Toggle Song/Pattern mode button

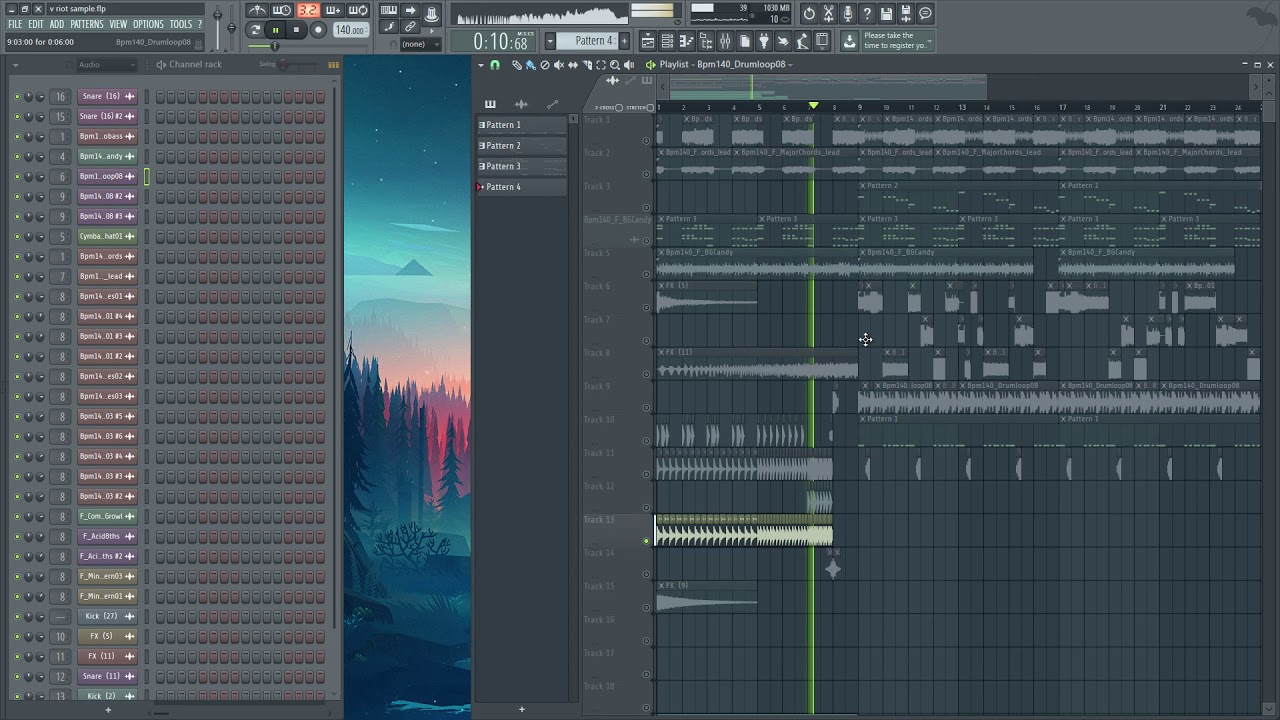coord(255,30)
